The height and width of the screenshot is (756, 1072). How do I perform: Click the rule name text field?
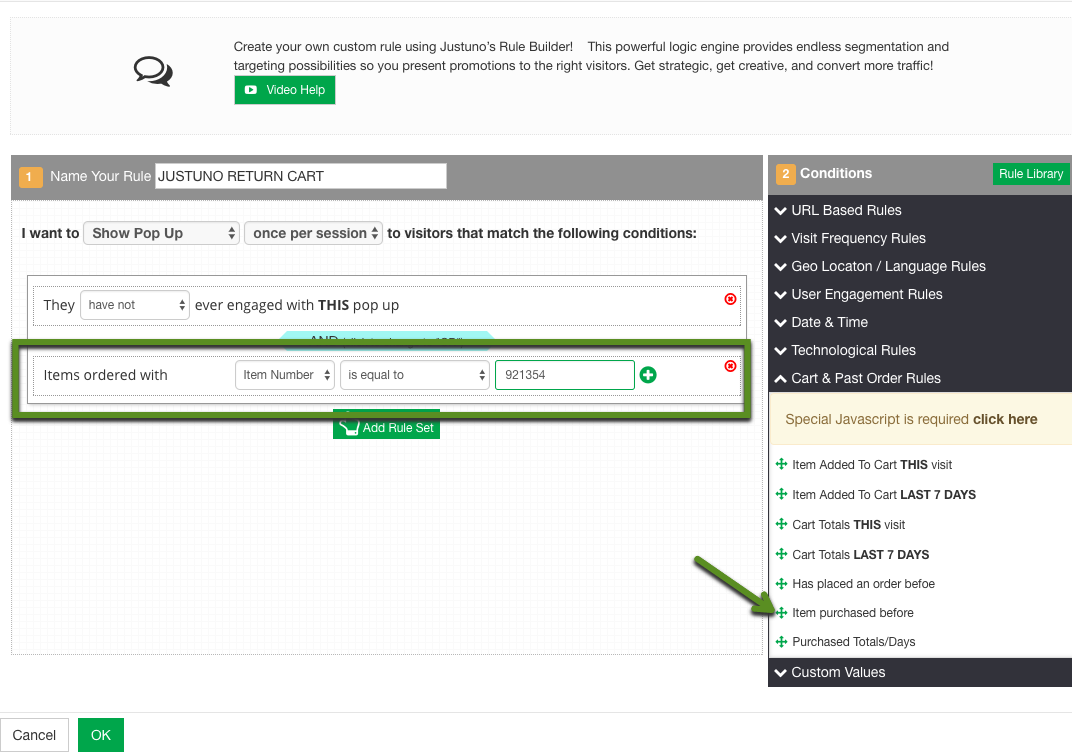[x=300, y=176]
